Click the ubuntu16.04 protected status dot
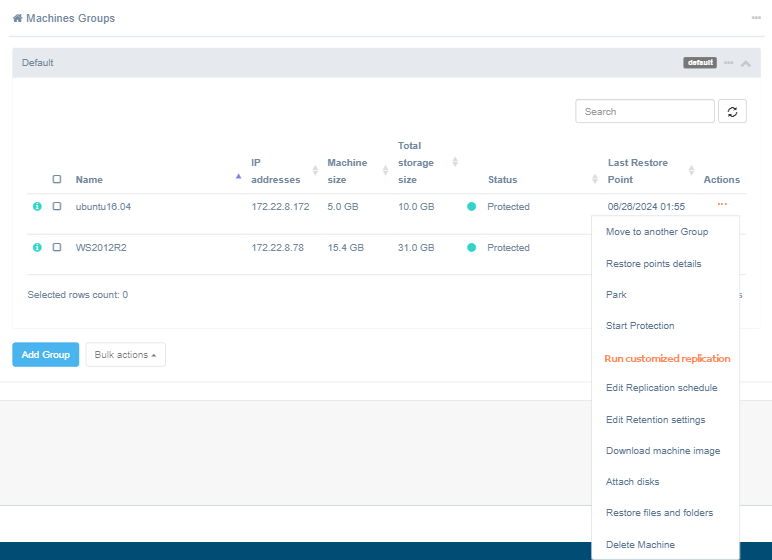Image resolution: width=772 pixels, height=560 pixels. (x=471, y=206)
